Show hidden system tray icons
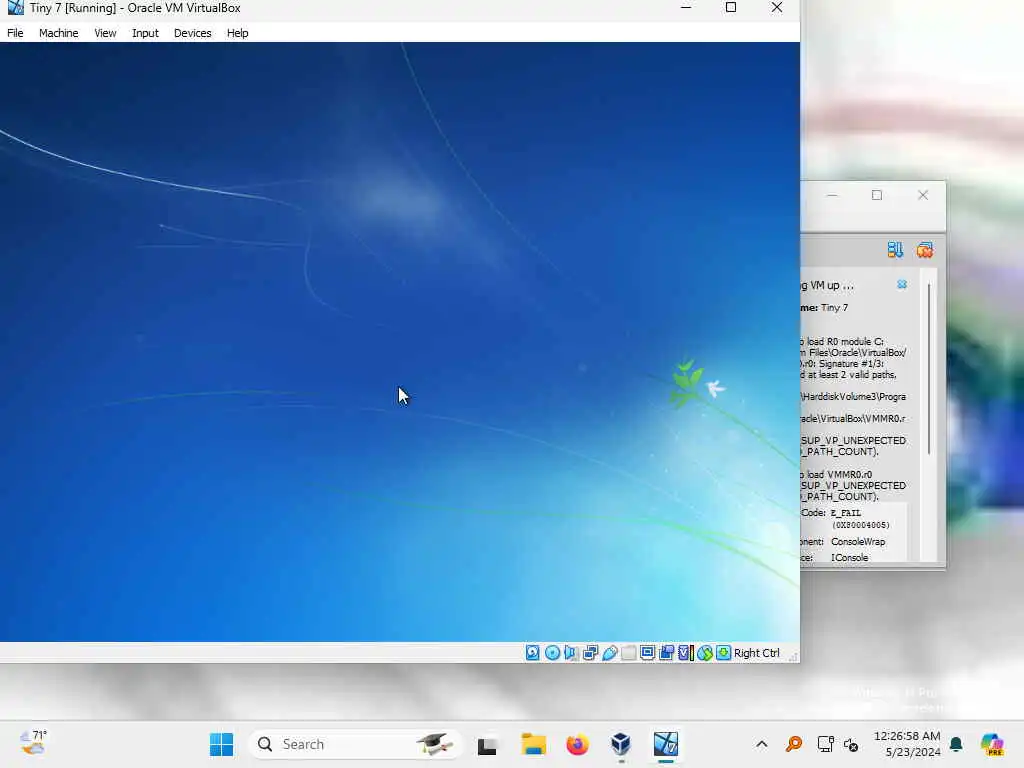 pos(761,744)
